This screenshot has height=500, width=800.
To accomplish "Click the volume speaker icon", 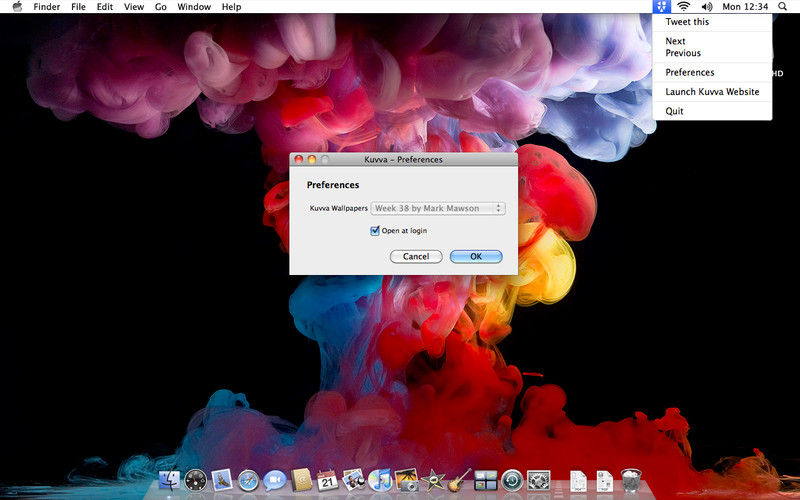I will tap(707, 7).
